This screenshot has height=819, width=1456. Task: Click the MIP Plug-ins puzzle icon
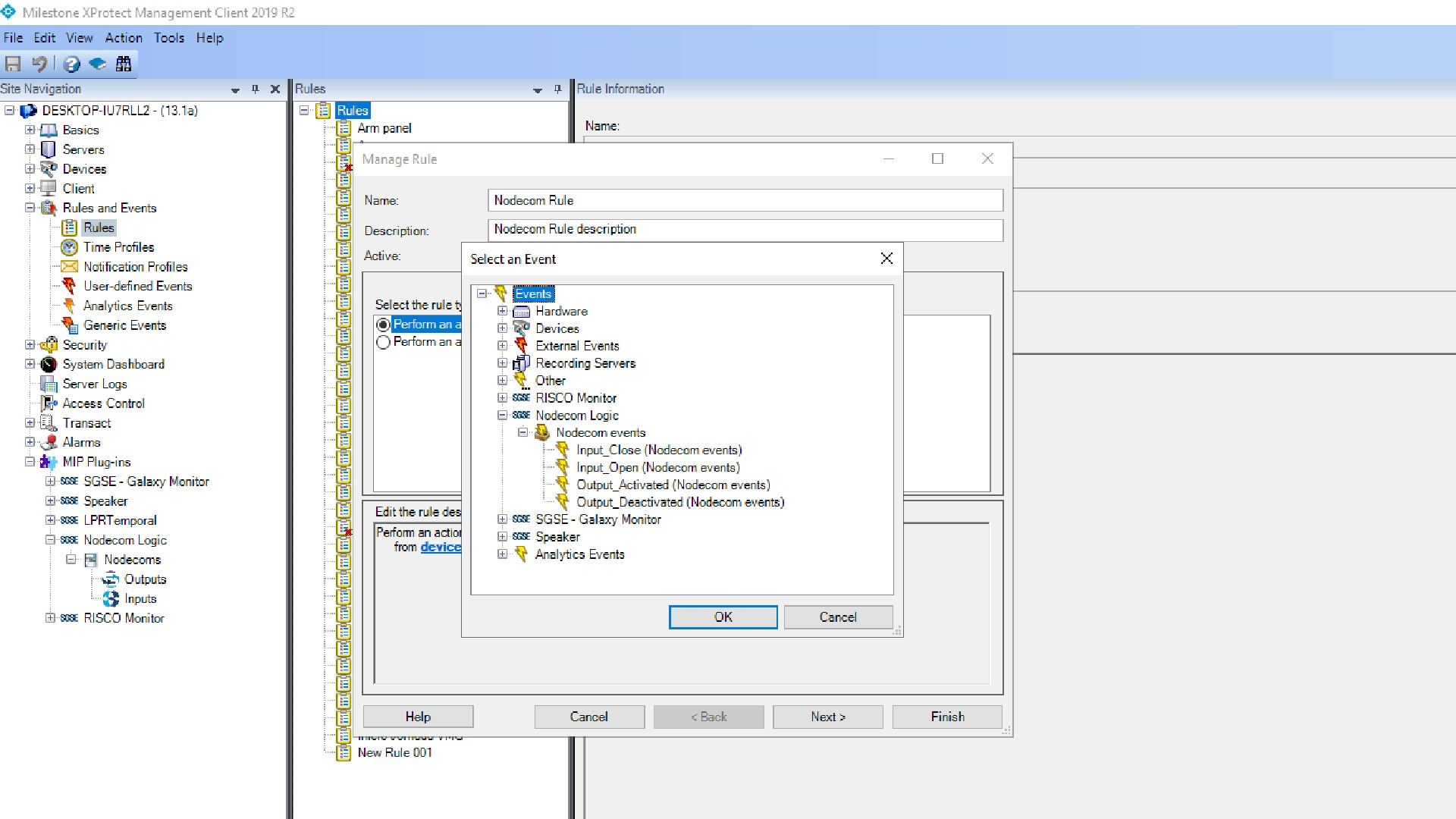pyautogui.click(x=49, y=462)
